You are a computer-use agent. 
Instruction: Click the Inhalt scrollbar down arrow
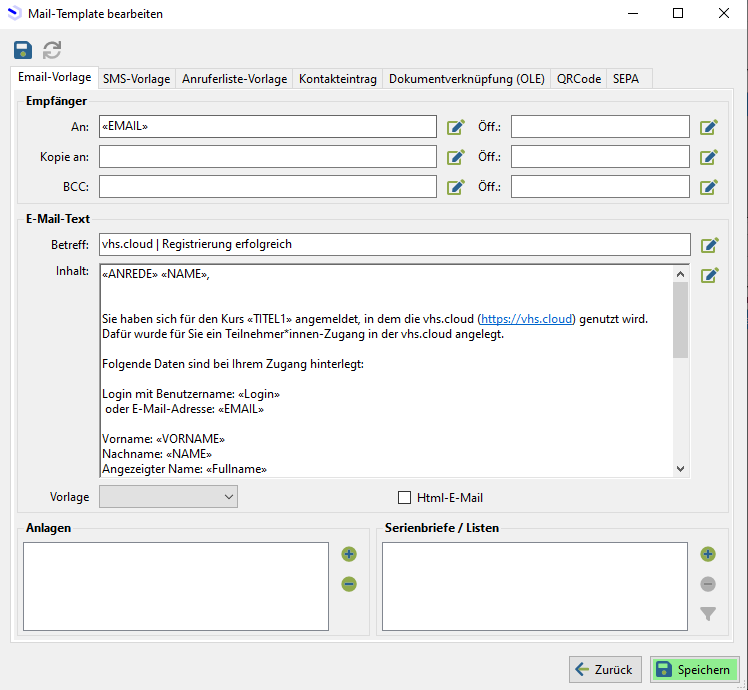(x=681, y=469)
